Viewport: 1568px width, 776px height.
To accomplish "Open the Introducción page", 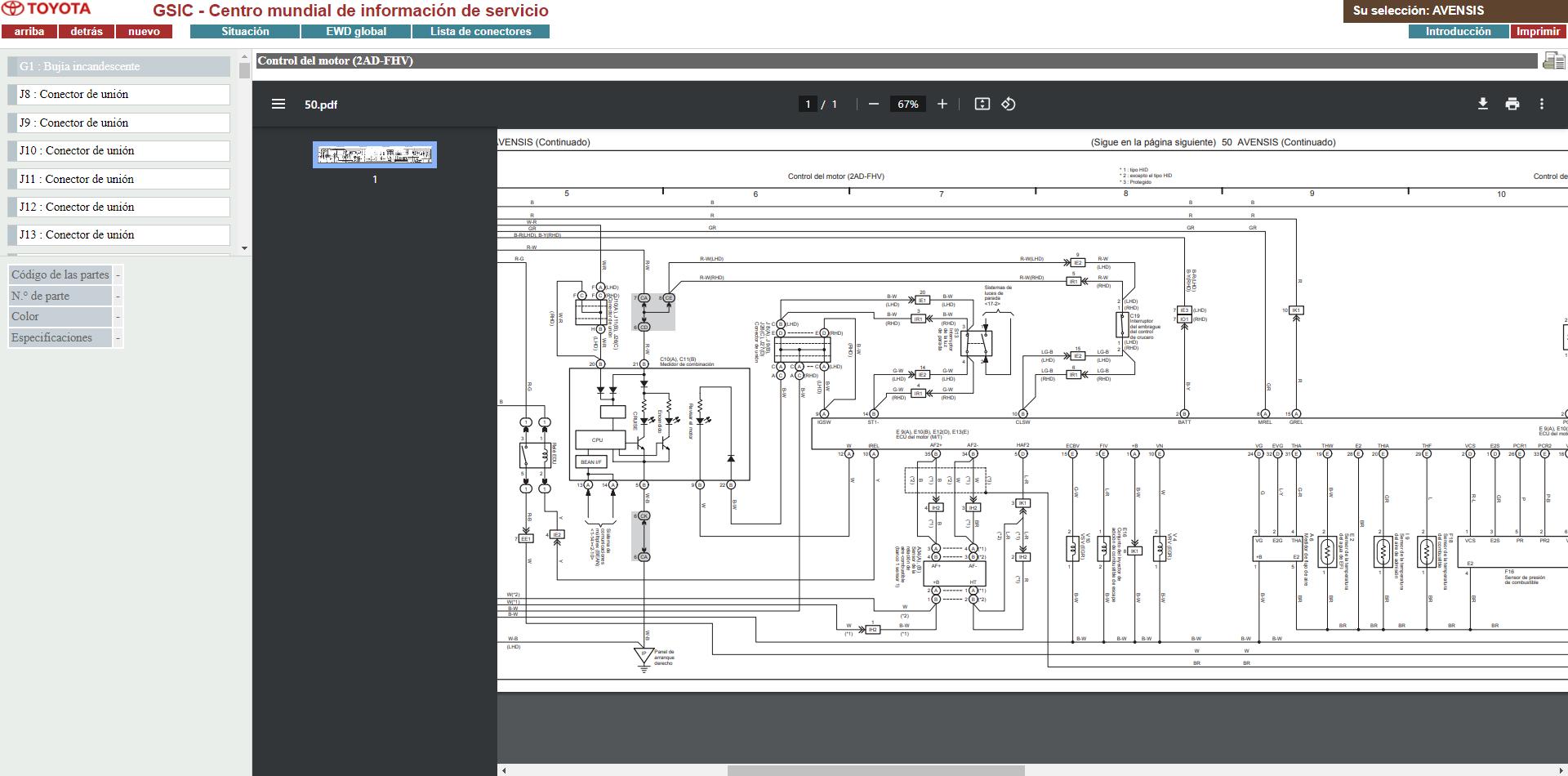I will (1458, 31).
